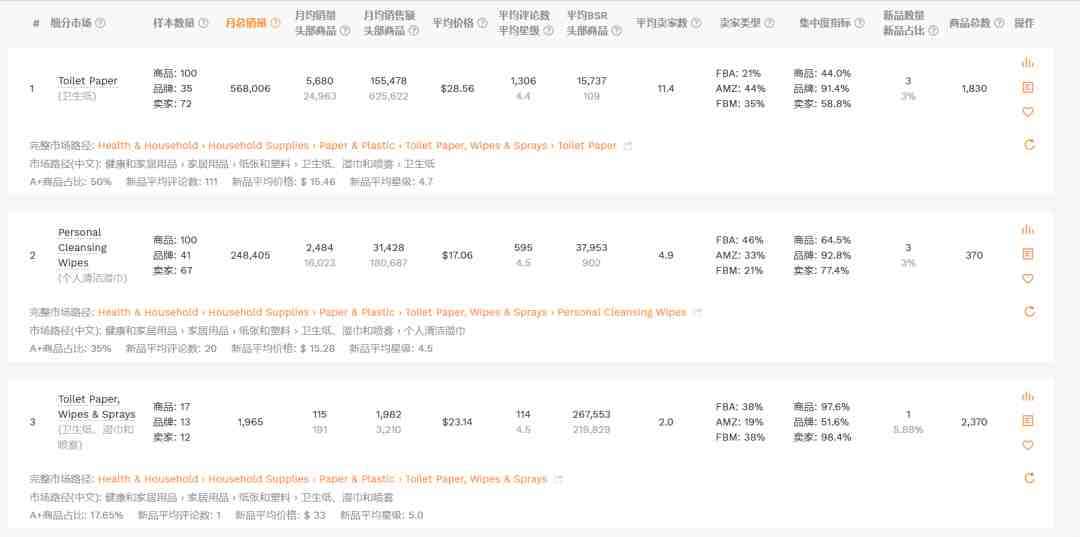
Task: Click the help icon next to 平均卖家数
Action: coord(696,23)
